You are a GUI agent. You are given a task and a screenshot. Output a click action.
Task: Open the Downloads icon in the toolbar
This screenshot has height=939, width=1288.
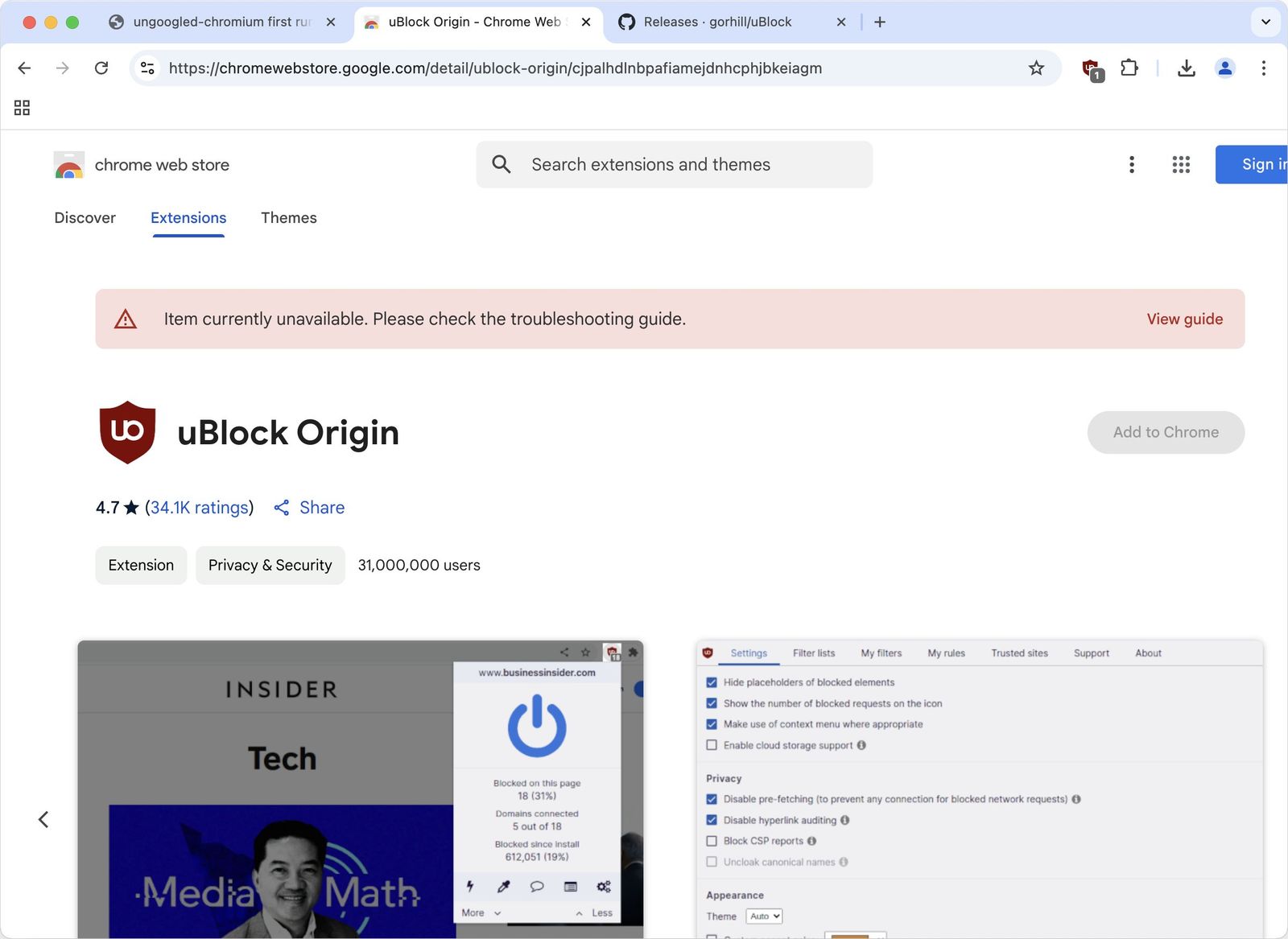pyautogui.click(x=1186, y=68)
